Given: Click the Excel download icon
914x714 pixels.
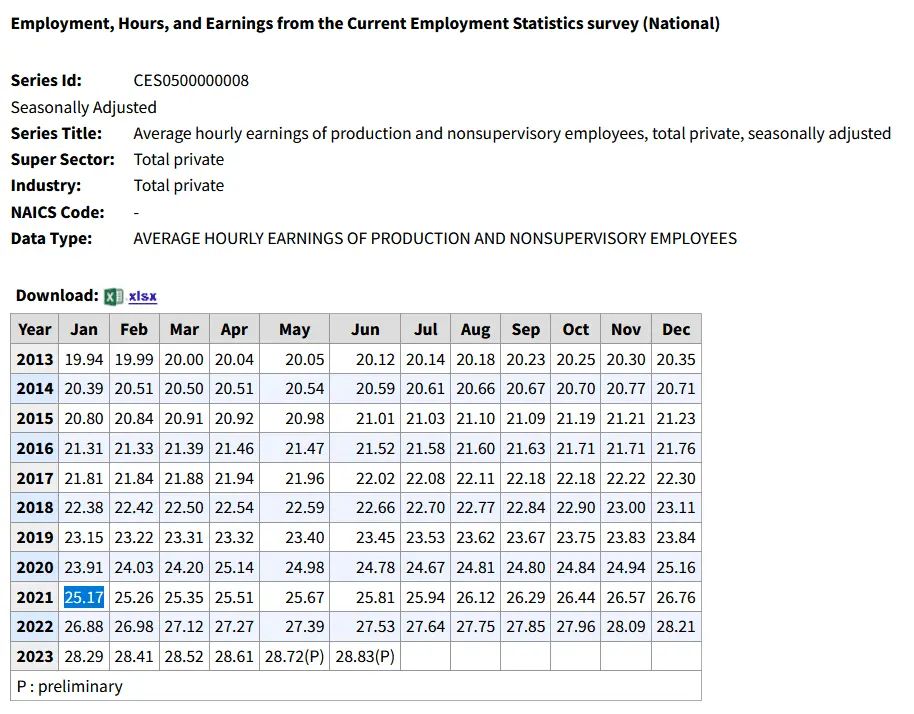Looking at the screenshot, I should [114, 296].
